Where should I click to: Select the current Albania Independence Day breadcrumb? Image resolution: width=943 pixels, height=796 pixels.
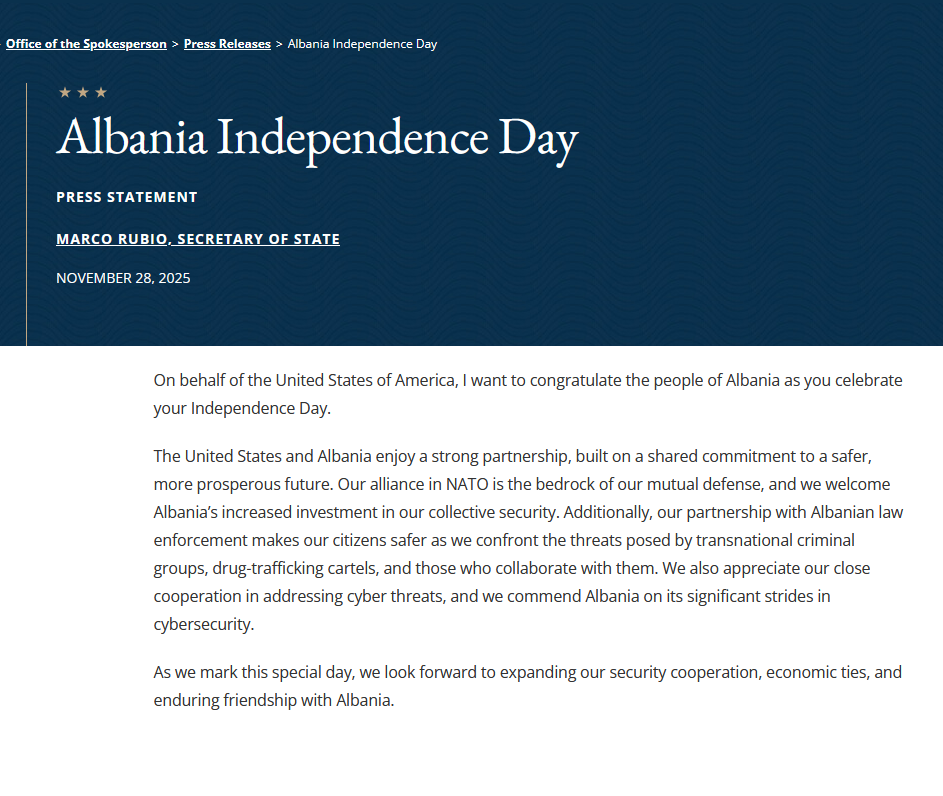(362, 44)
